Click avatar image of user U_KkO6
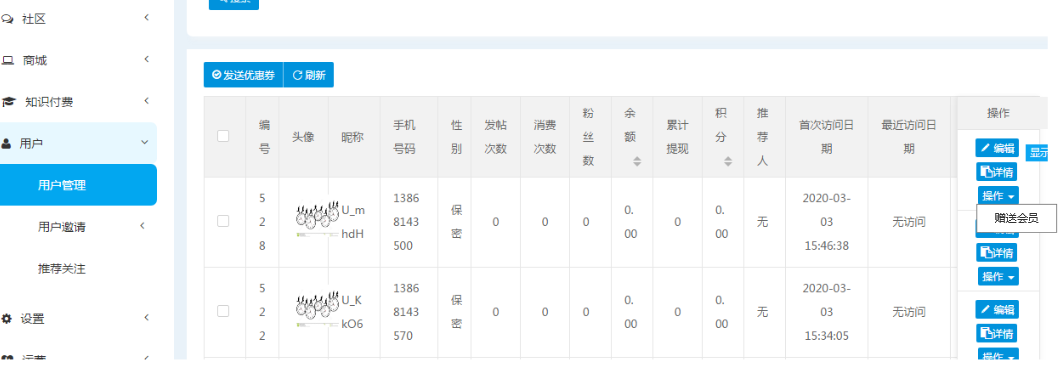1061x391 pixels. coord(317,308)
